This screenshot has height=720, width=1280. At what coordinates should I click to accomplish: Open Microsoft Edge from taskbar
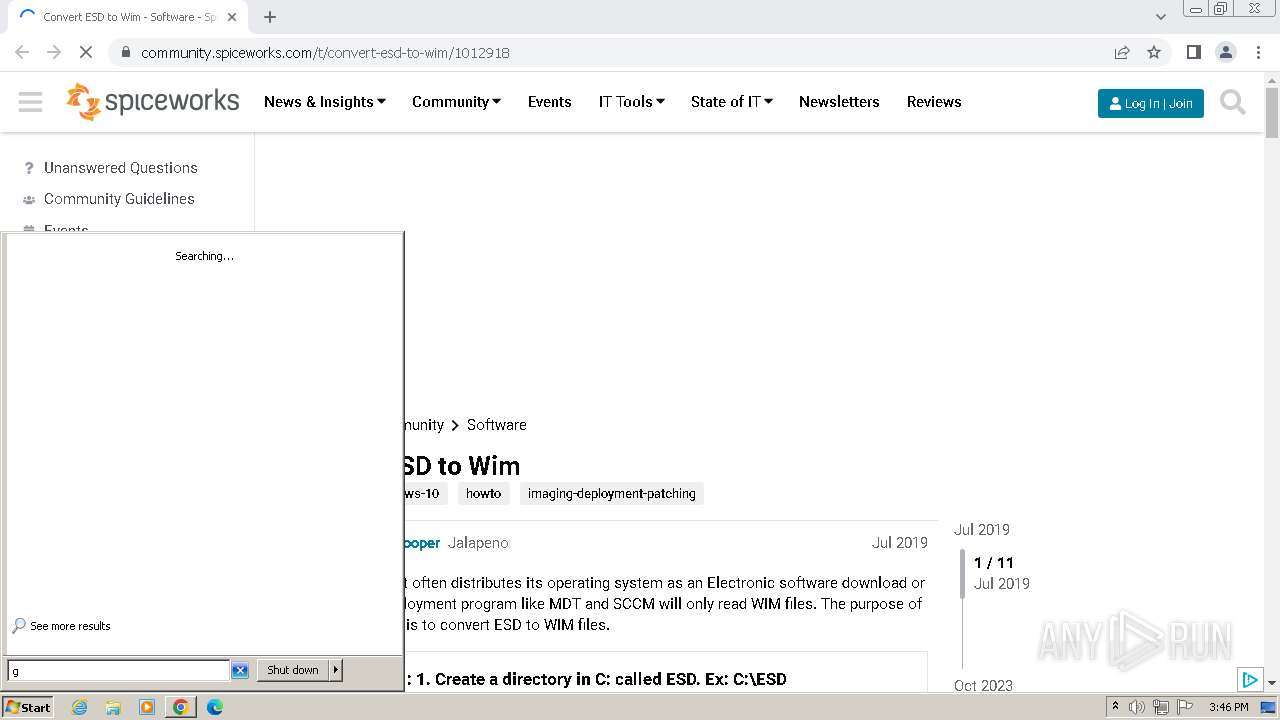click(x=215, y=707)
